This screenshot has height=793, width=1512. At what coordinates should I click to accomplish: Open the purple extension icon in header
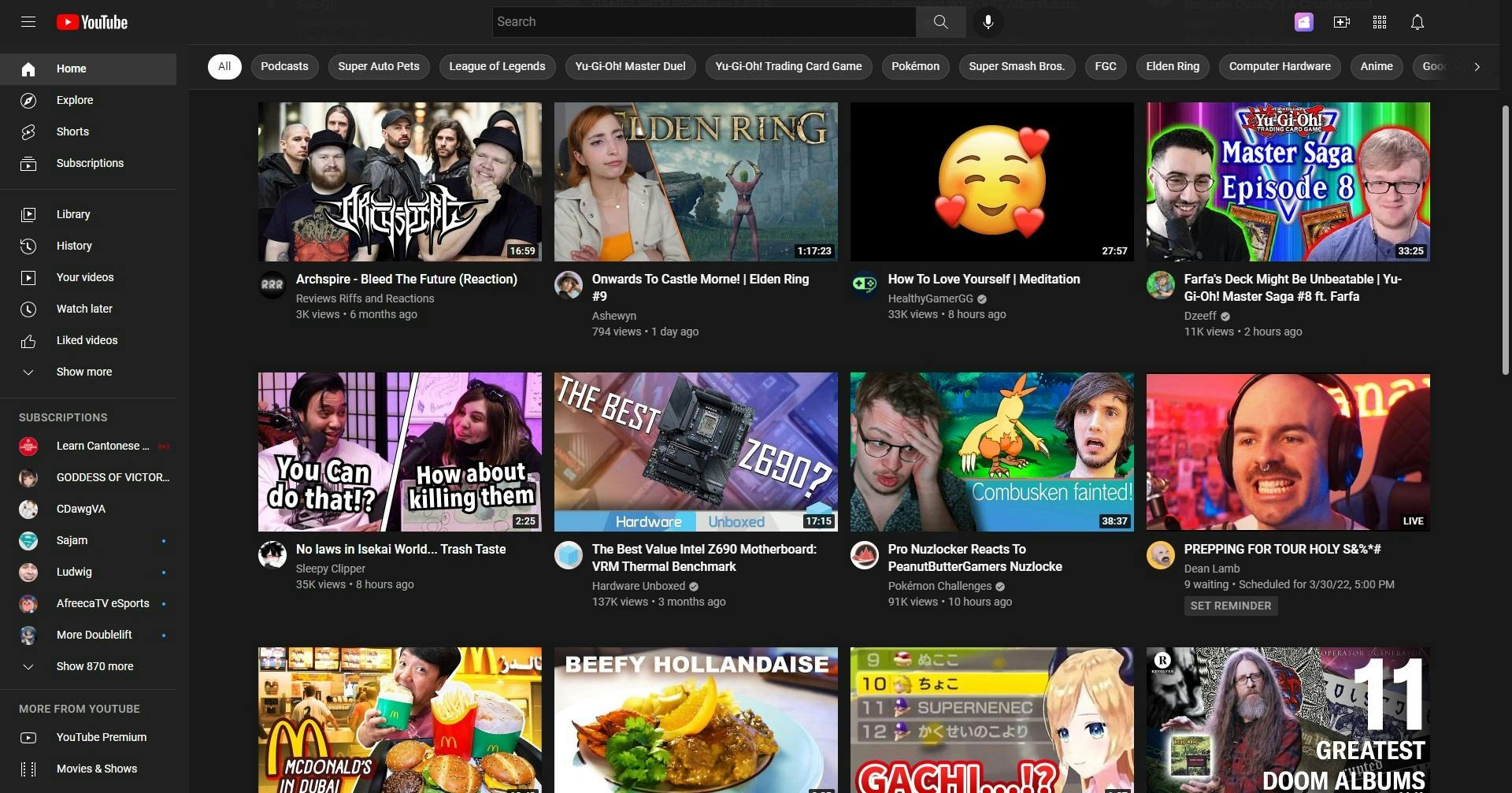pyautogui.click(x=1304, y=22)
